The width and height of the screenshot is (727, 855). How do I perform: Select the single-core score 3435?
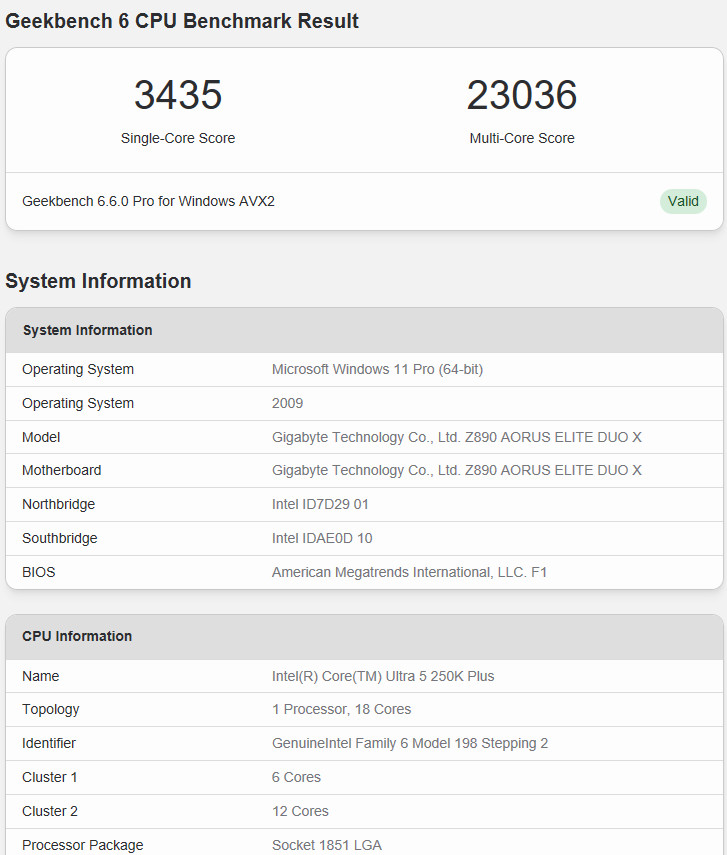(178, 96)
